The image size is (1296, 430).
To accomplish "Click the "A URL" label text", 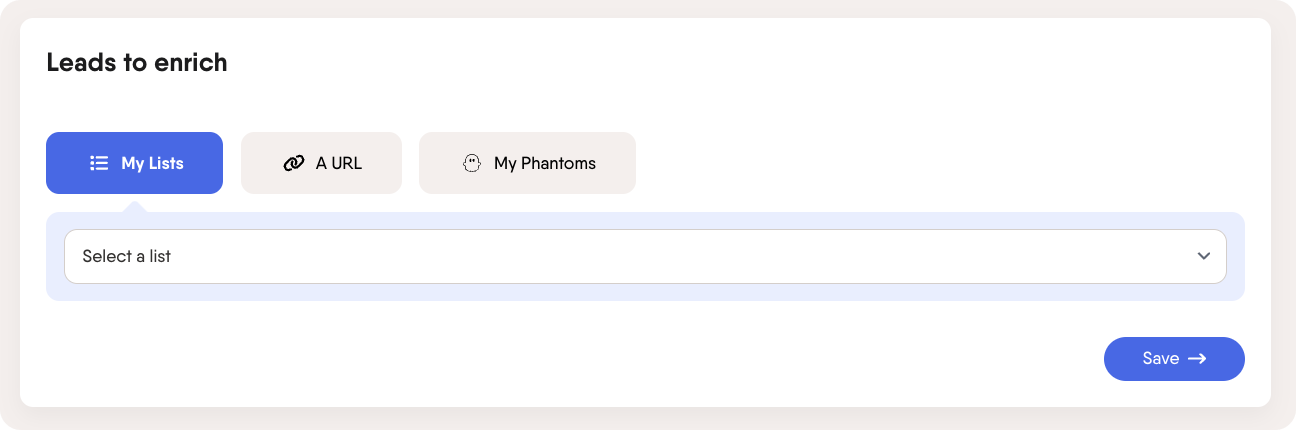I will 339,163.
